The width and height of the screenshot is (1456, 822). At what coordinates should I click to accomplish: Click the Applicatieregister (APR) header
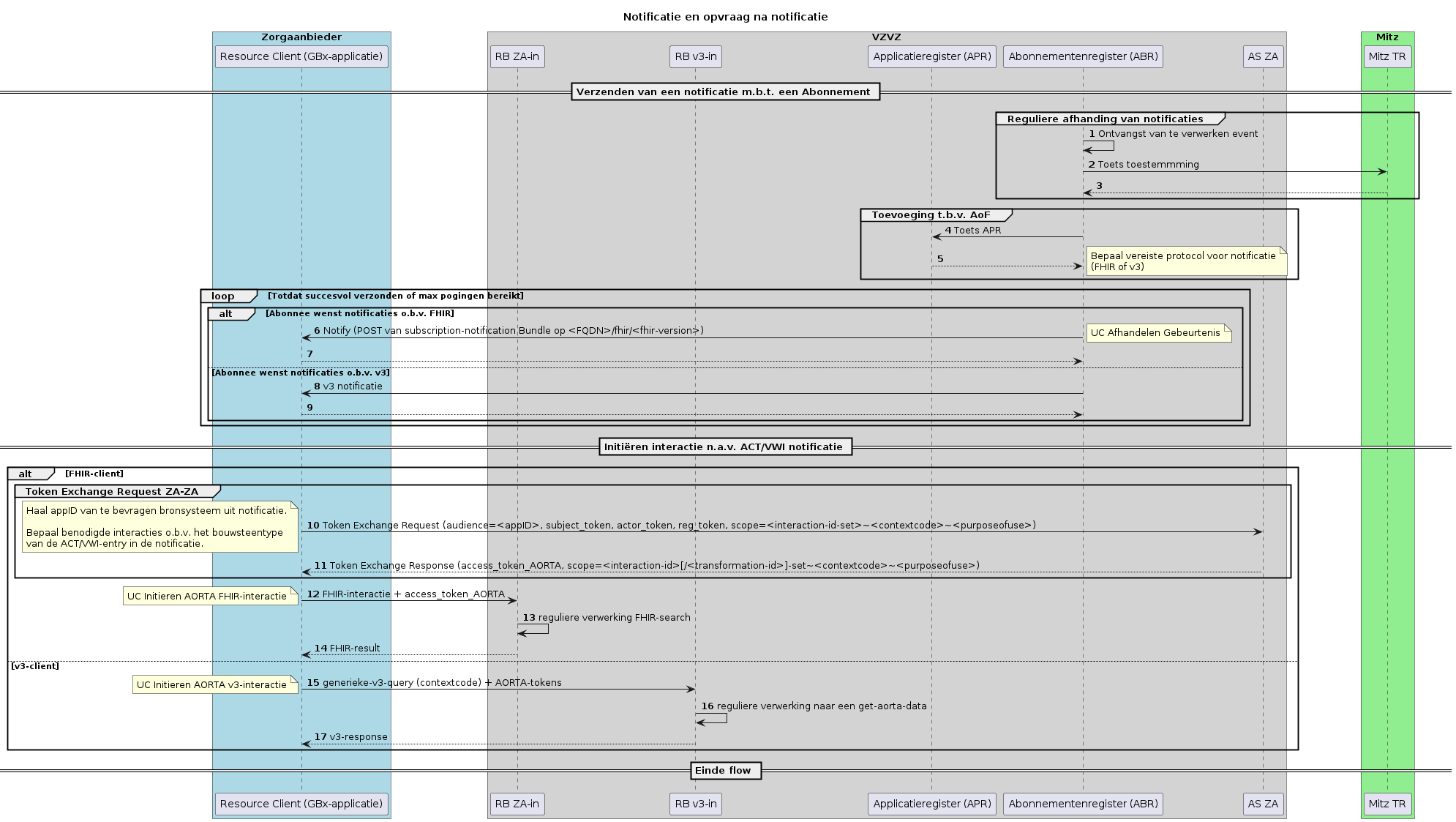(931, 56)
